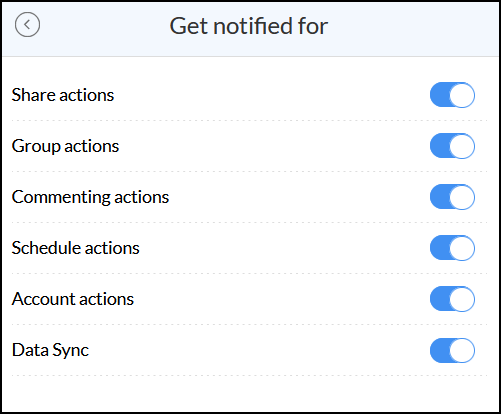
Task: Click the Commenting actions text
Action: click(90, 197)
